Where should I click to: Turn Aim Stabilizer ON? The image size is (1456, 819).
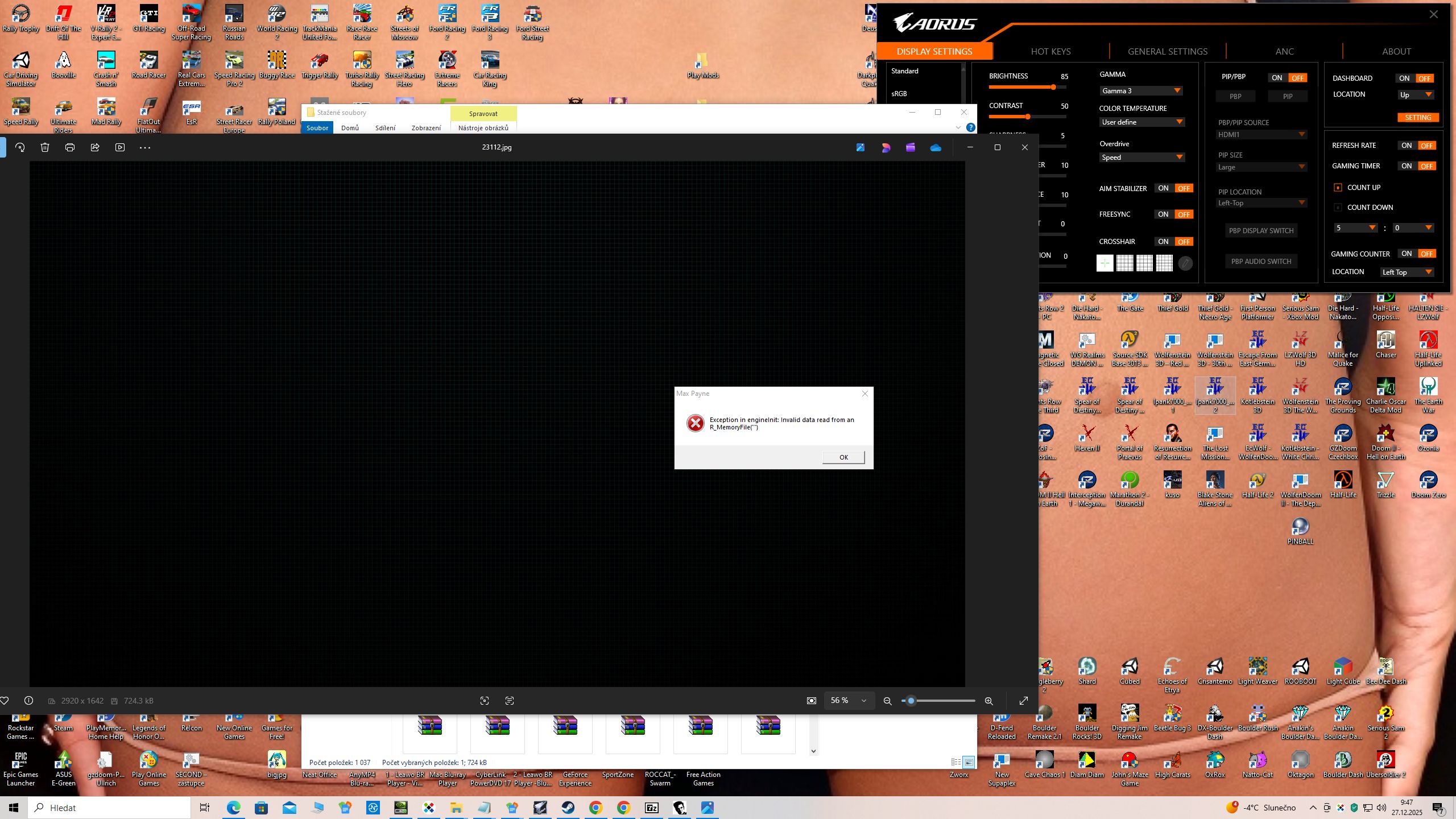[1163, 188]
